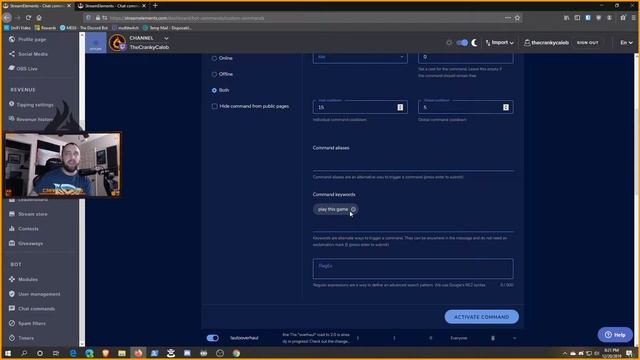
Task: Open the Help button
Action: [615, 335]
